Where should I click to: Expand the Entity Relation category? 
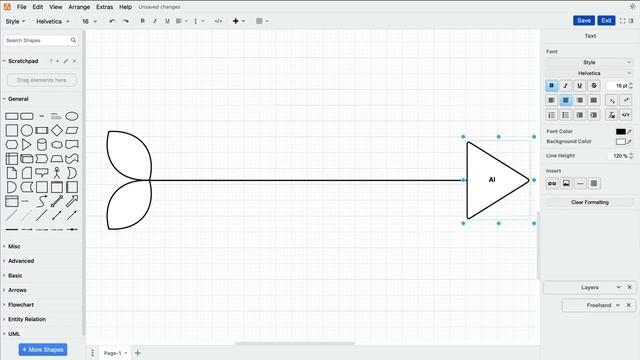(27, 319)
